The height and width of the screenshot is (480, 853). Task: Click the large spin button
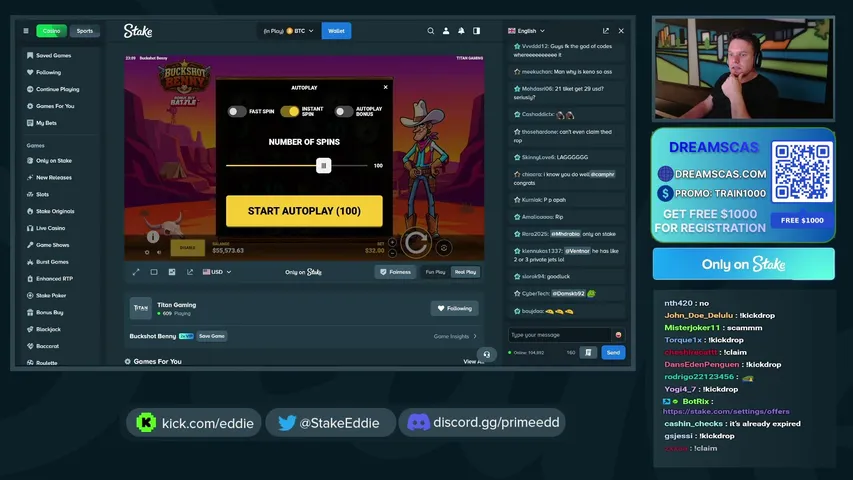(416, 243)
